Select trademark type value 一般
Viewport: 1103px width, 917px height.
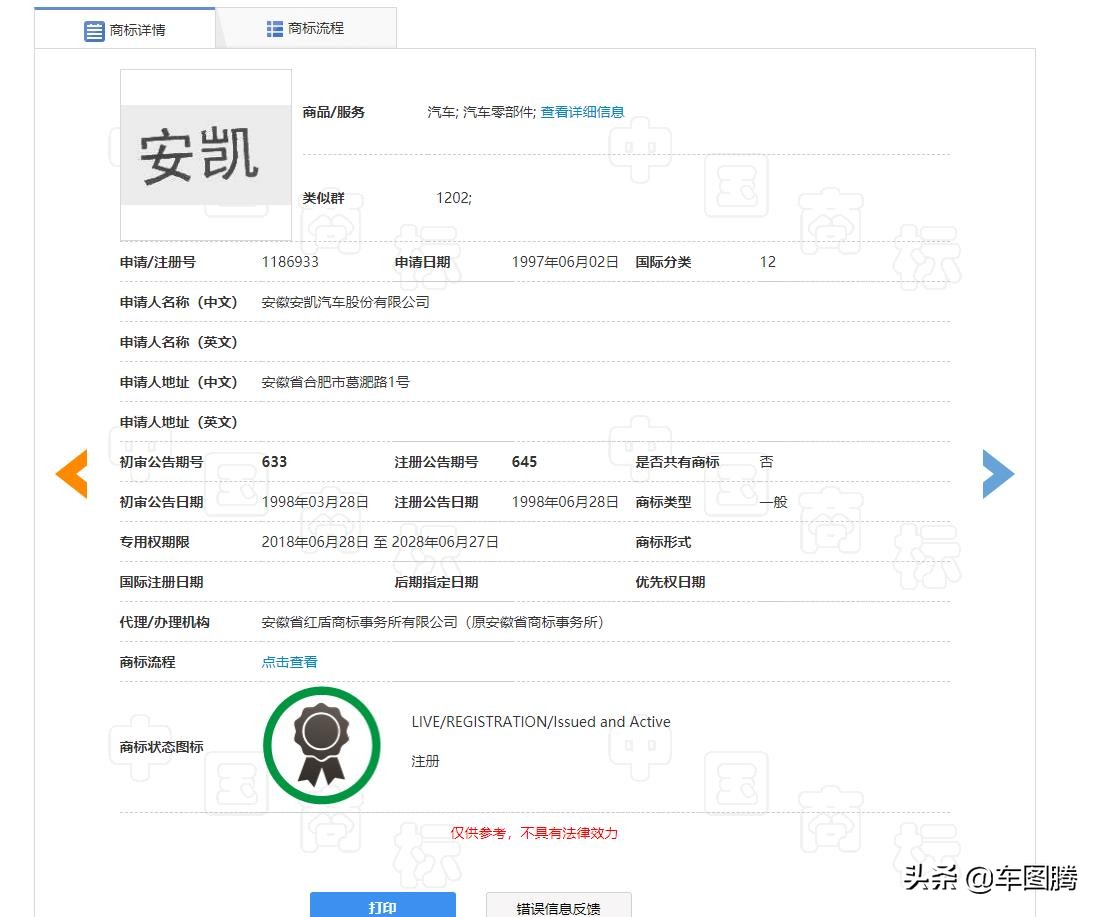[x=773, y=502]
